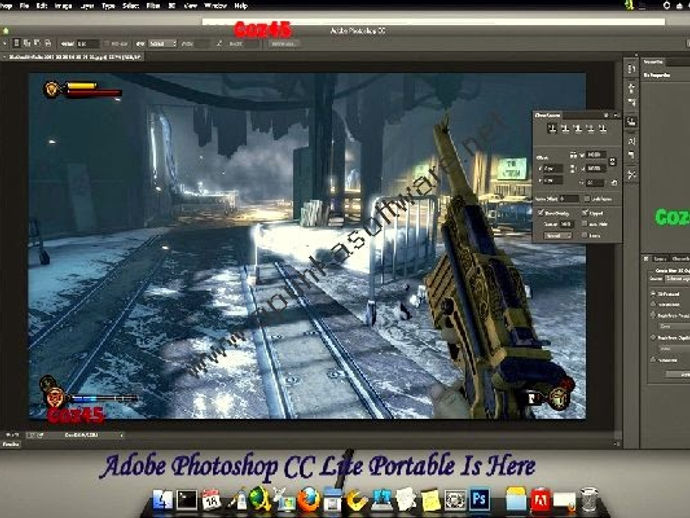Click the overlay Opacity value field
The height and width of the screenshot is (518, 690).
pyautogui.click(x=567, y=224)
